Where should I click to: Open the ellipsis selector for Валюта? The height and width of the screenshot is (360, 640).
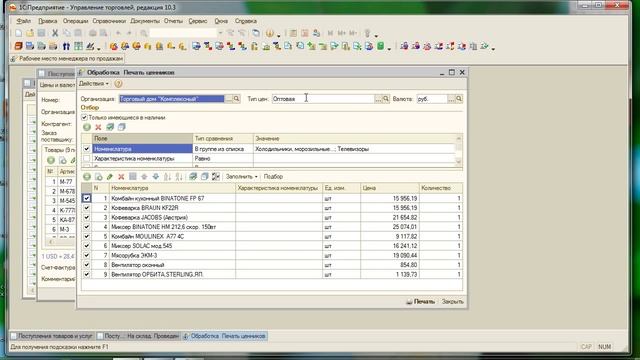[451, 99]
